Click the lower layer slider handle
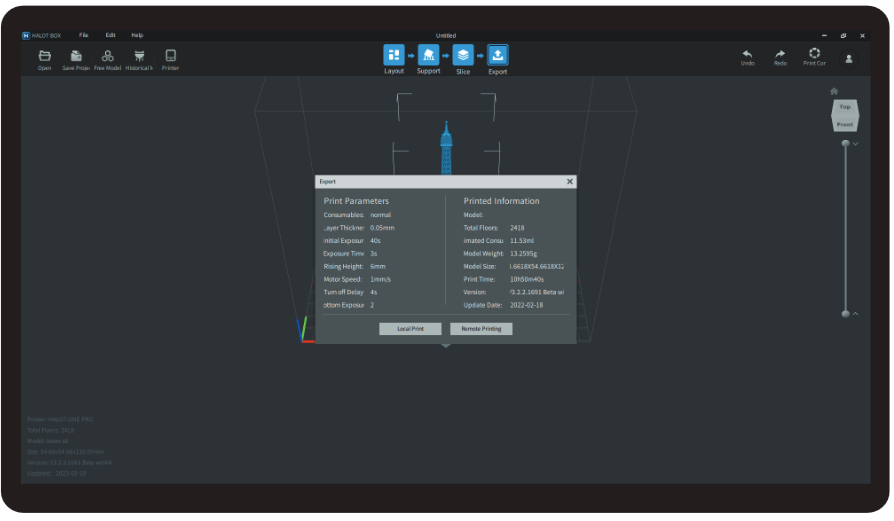Image resolution: width=894 pixels, height=521 pixels. 846,314
